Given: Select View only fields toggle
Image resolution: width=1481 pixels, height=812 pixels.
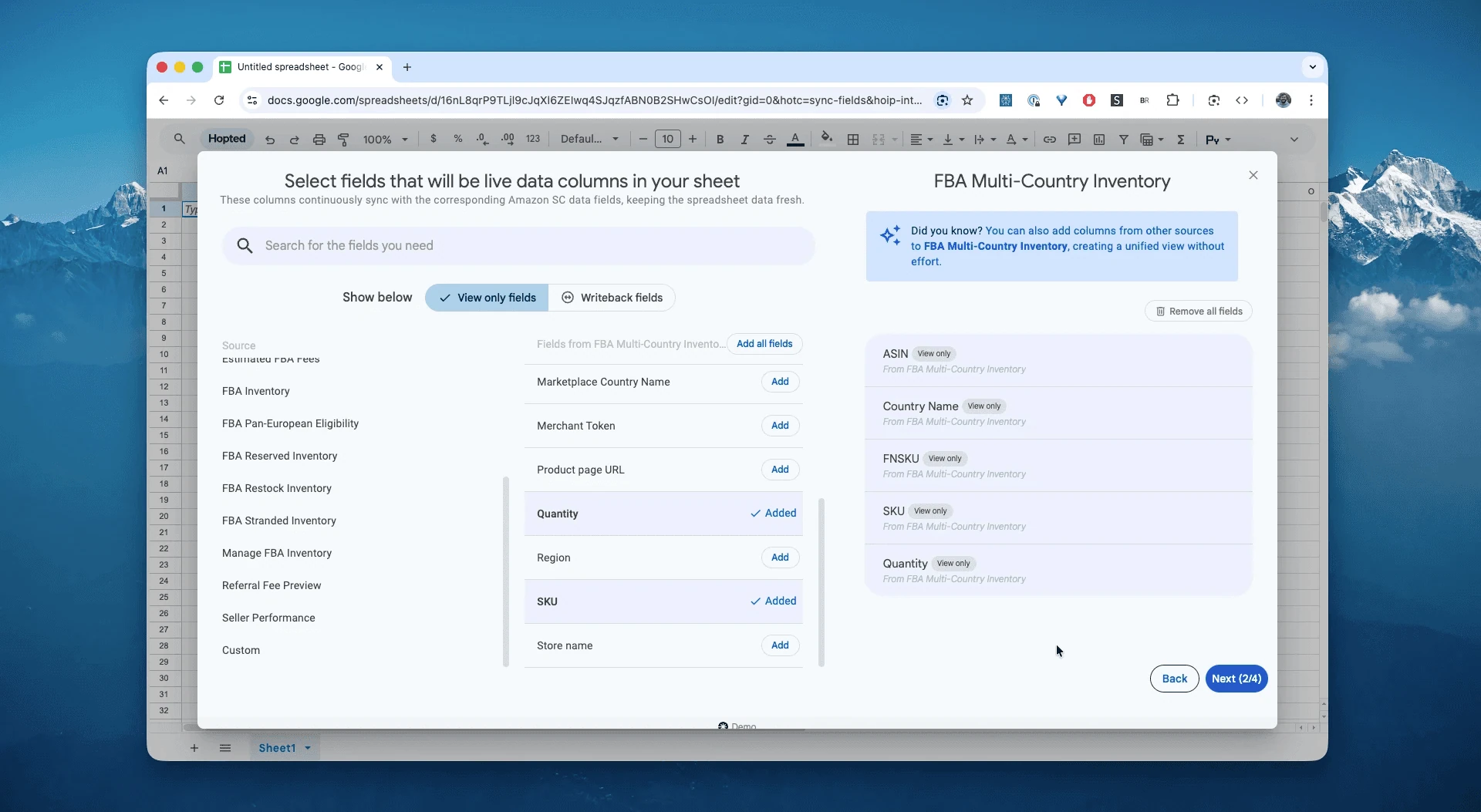Looking at the screenshot, I should point(487,298).
